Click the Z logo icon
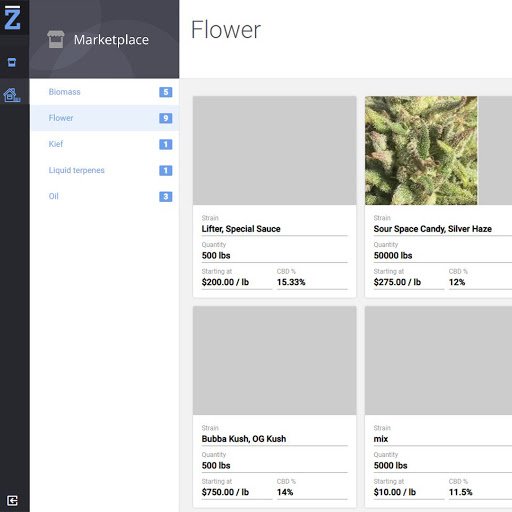Viewport: 512px width, 512px height. pyautogui.click(x=12, y=17)
